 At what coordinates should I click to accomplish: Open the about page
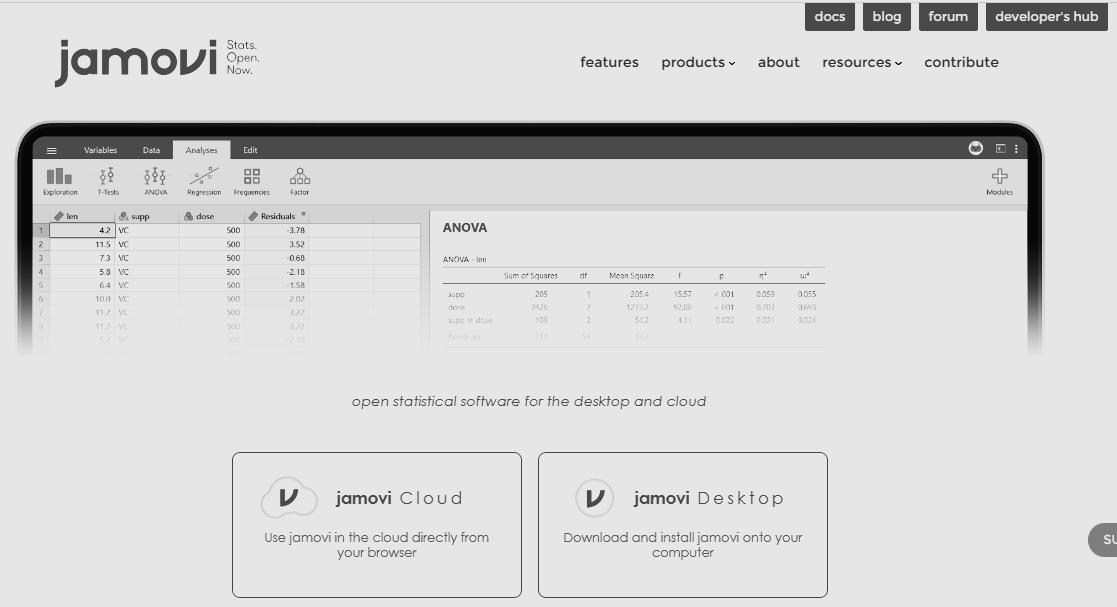click(778, 62)
